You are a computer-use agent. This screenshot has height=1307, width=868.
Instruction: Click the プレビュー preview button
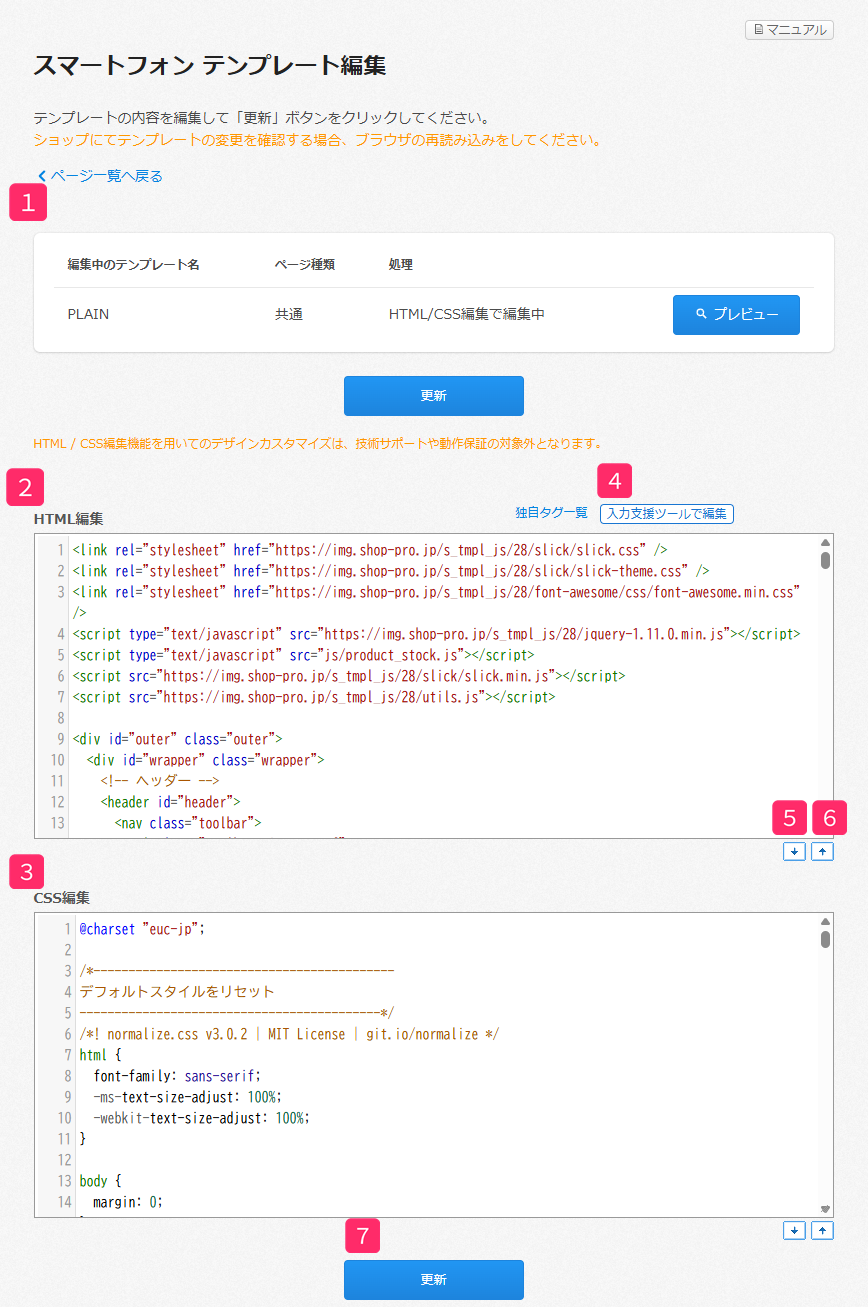click(x=736, y=314)
